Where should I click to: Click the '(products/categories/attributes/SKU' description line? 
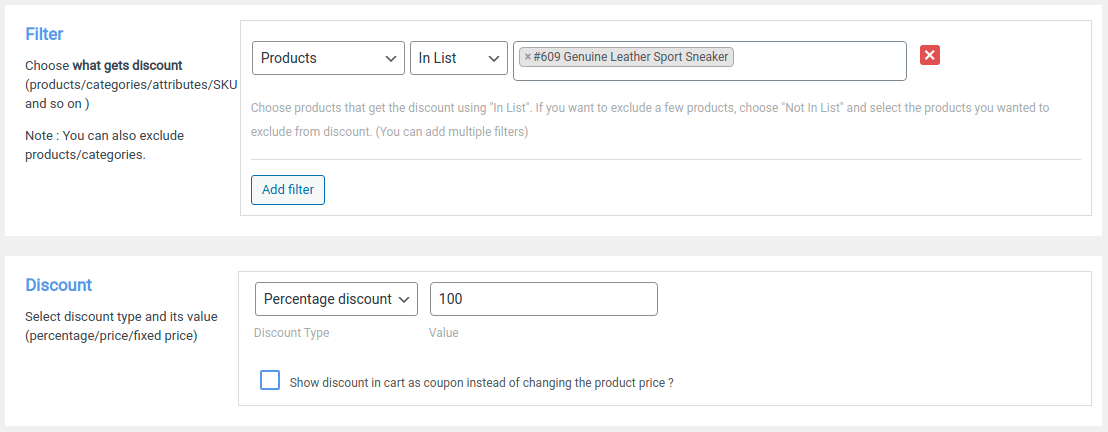click(130, 85)
